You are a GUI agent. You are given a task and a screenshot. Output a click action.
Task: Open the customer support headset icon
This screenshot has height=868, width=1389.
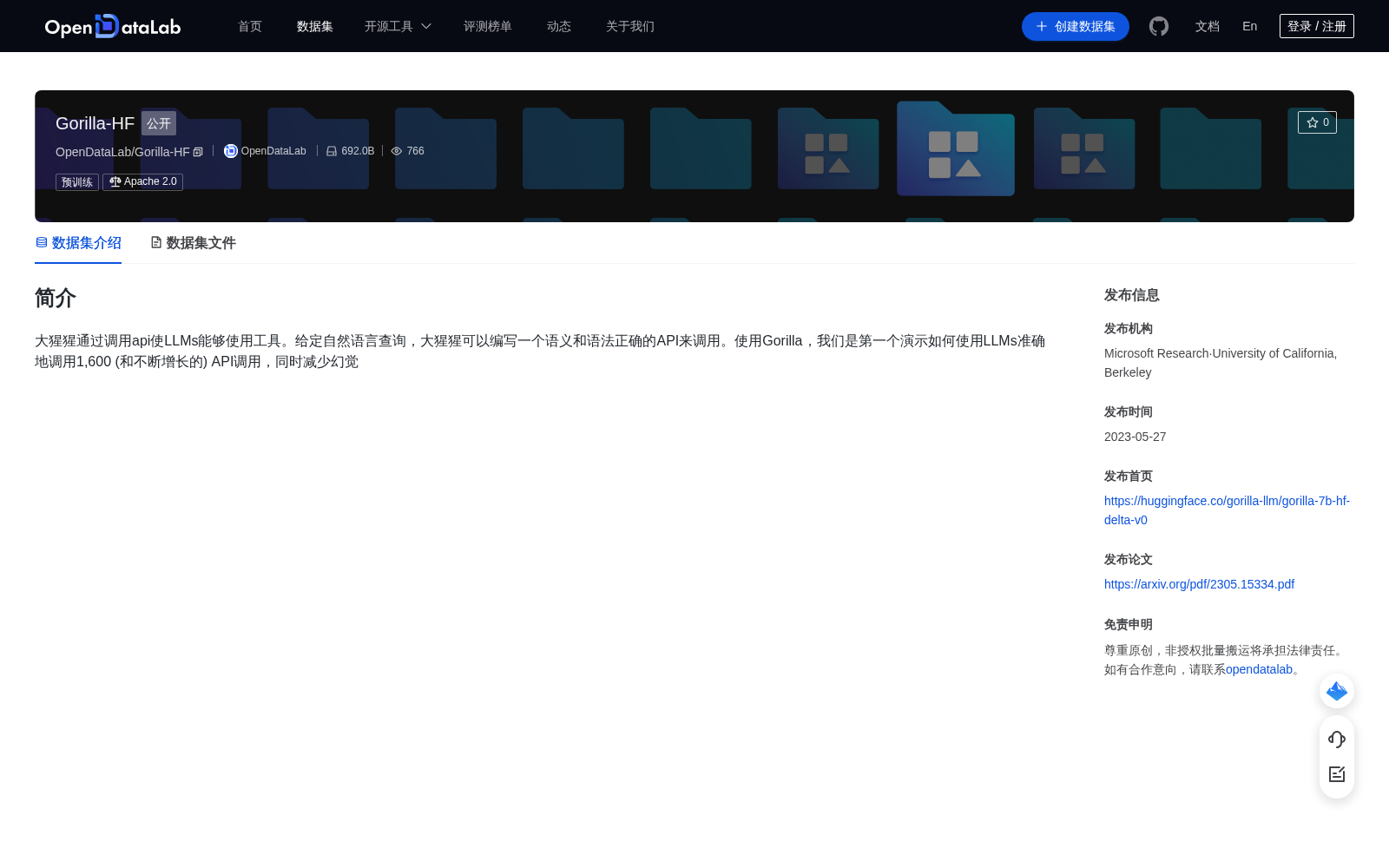(x=1337, y=739)
